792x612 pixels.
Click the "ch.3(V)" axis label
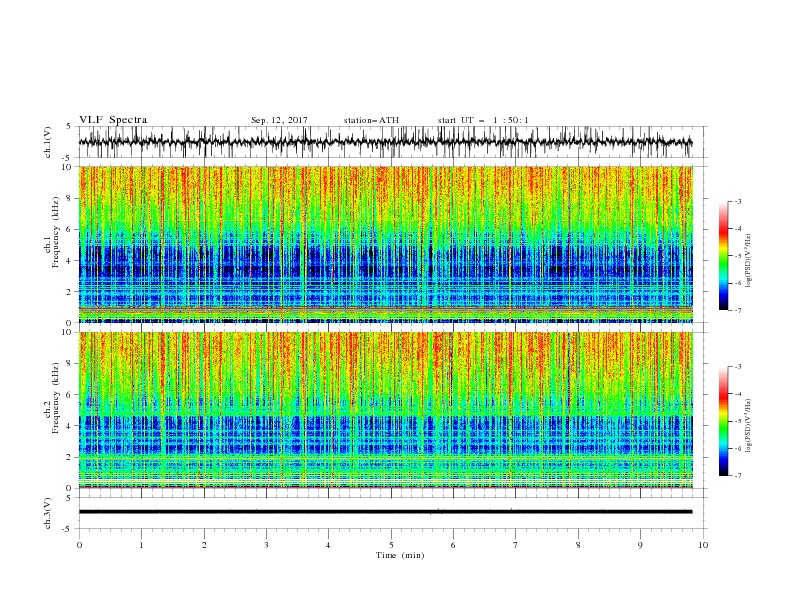tap(48, 513)
